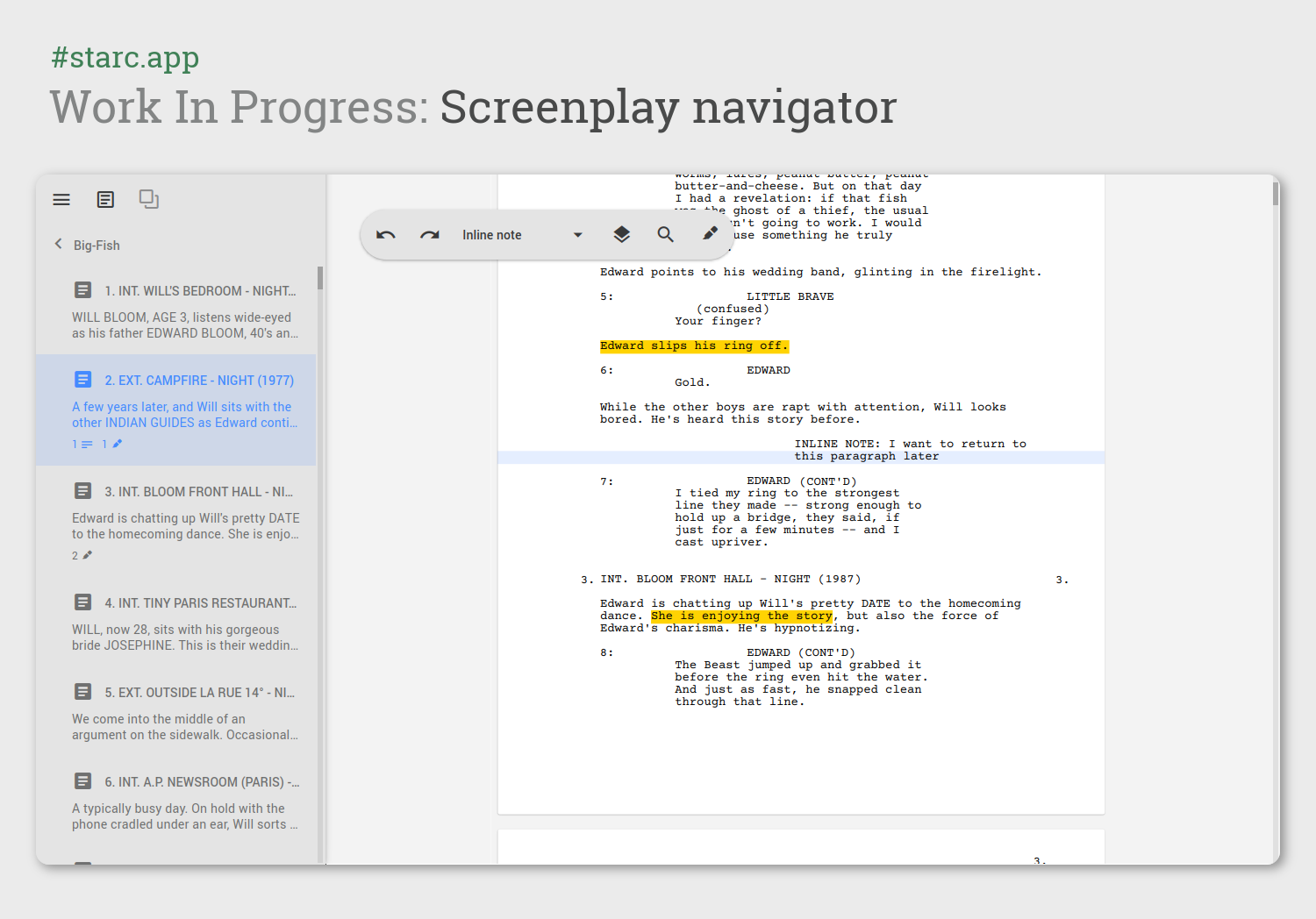The width and height of the screenshot is (1316, 919).
Task: Click the script page vertical scrollbar
Action: point(1276,194)
